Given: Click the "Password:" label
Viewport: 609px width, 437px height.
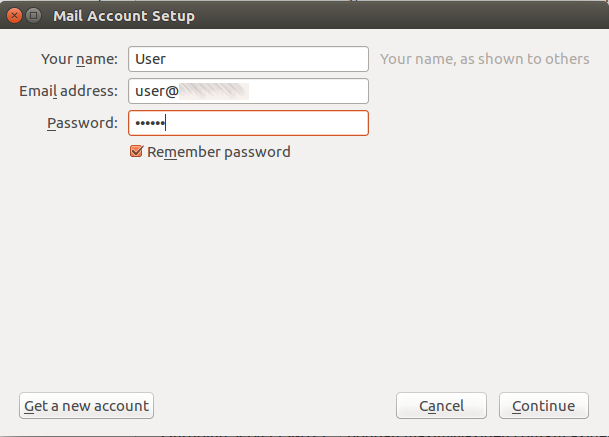Looking at the screenshot, I should click(82, 123).
